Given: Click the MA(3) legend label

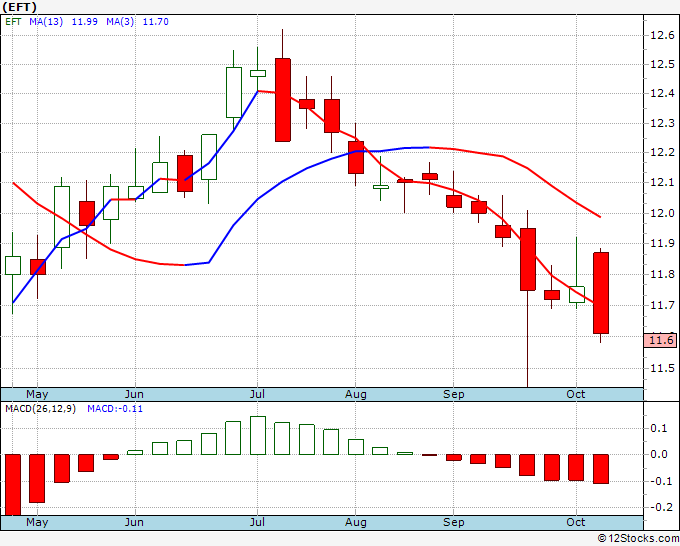Looking at the screenshot, I should (x=120, y=22).
